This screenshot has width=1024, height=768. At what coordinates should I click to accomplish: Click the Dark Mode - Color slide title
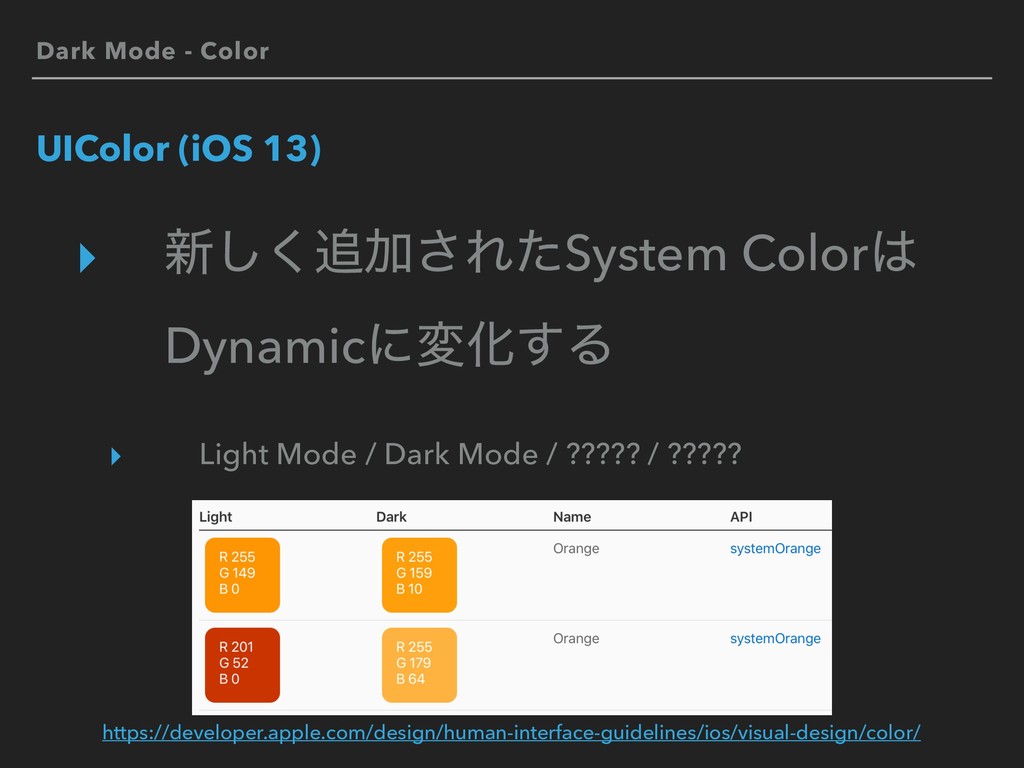[153, 51]
